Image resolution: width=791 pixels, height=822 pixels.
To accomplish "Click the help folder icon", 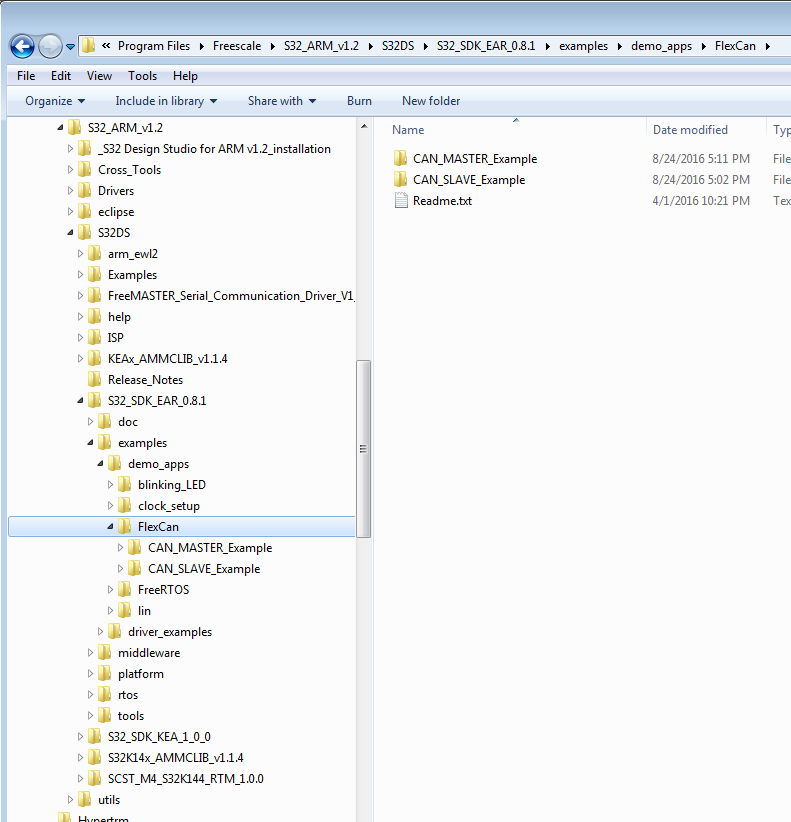I will click(x=95, y=316).
